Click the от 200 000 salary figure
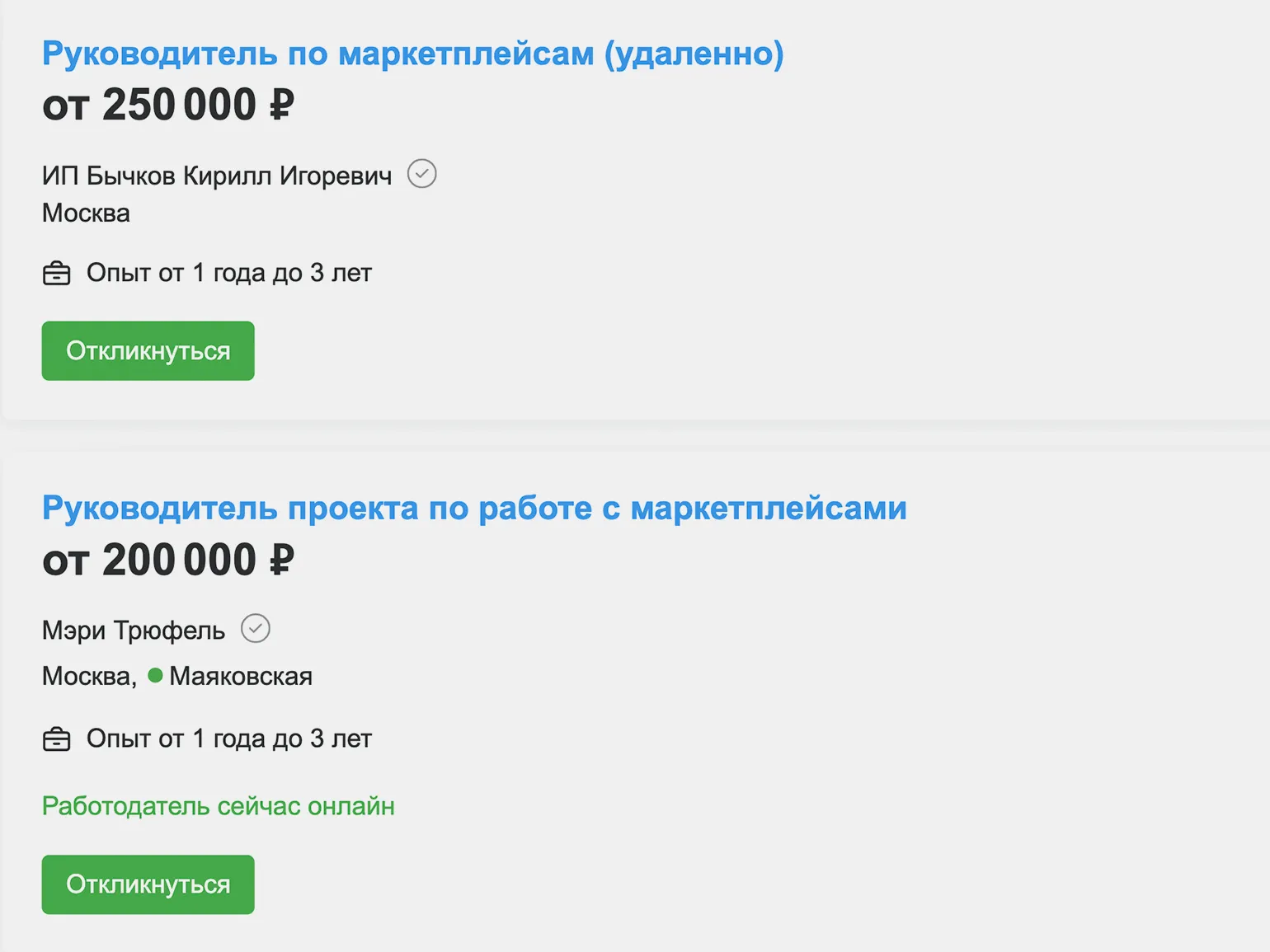 coord(167,560)
